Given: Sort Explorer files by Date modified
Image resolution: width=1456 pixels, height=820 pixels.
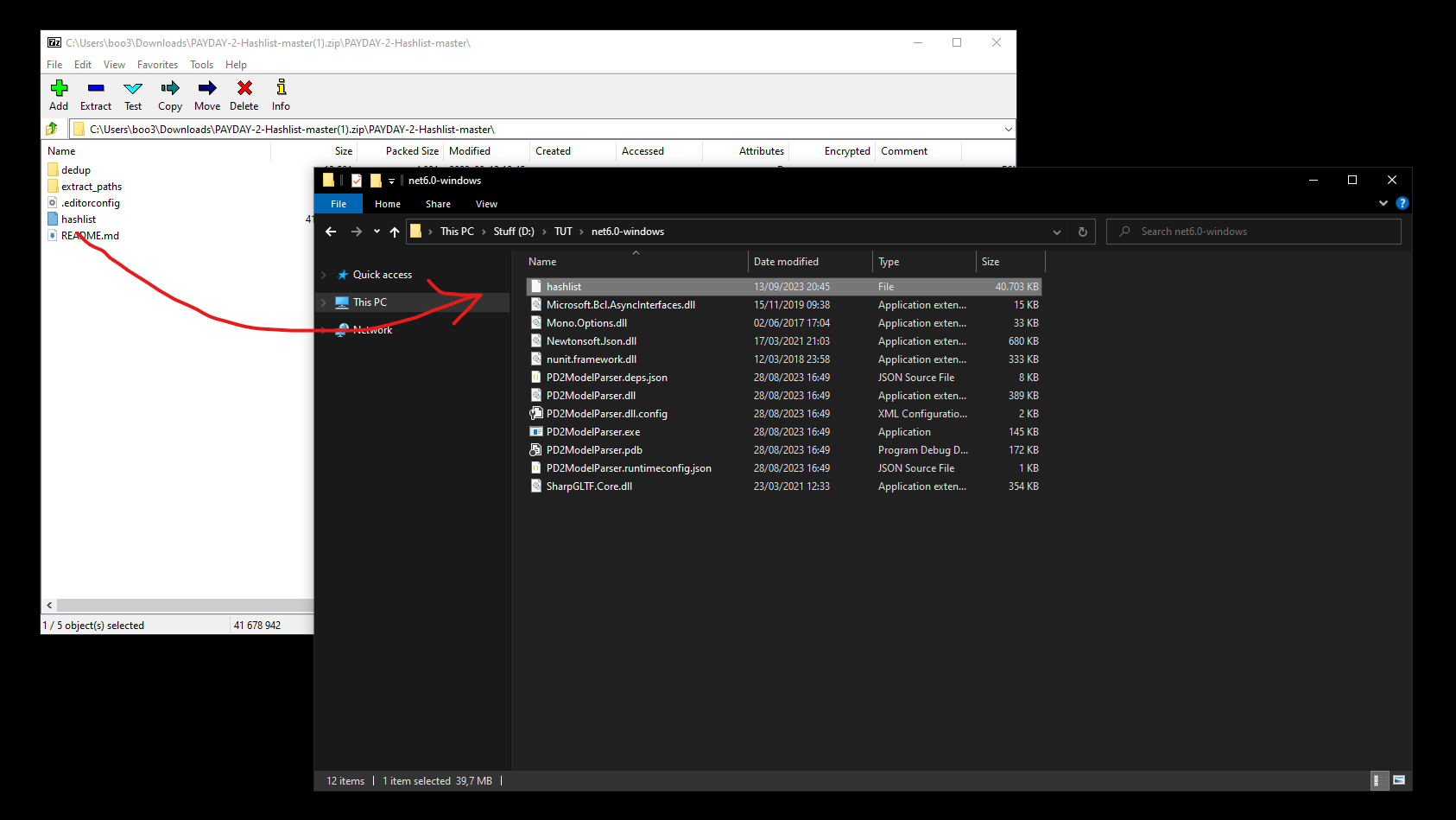Looking at the screenshot, I should [x=786, y=262].
